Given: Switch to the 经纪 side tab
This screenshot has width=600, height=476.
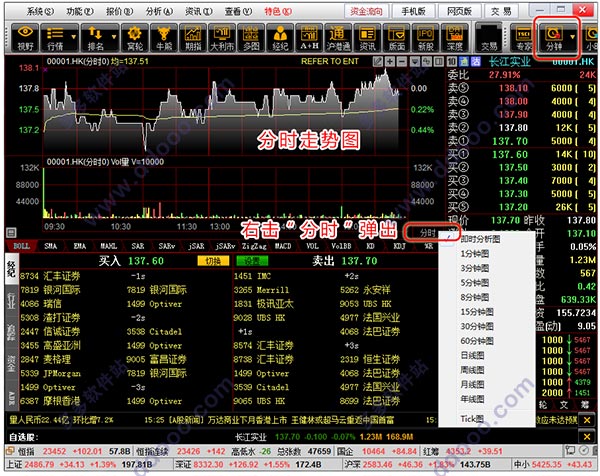Looking at the screenshot, I should tap(11, 269).
